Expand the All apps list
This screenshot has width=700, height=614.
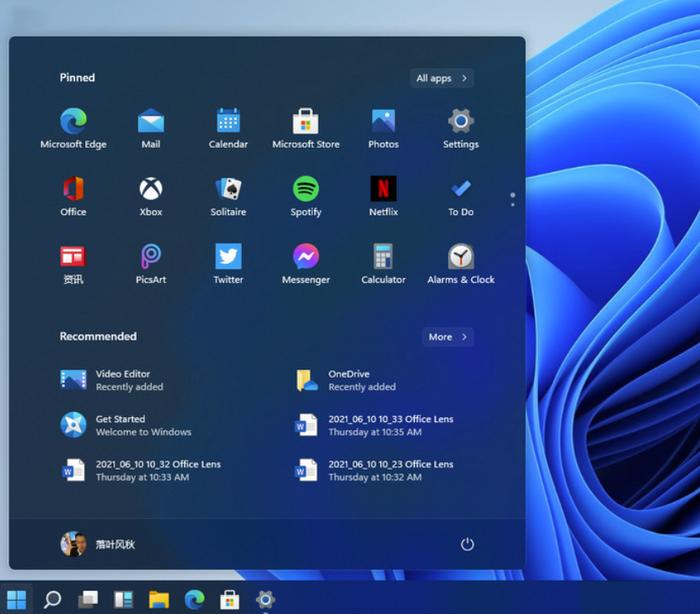[442, 78]
